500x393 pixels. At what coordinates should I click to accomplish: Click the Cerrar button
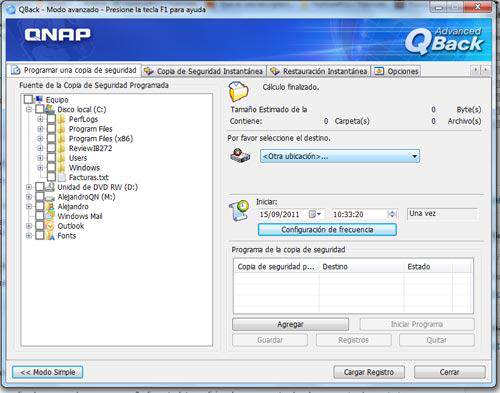450,372
